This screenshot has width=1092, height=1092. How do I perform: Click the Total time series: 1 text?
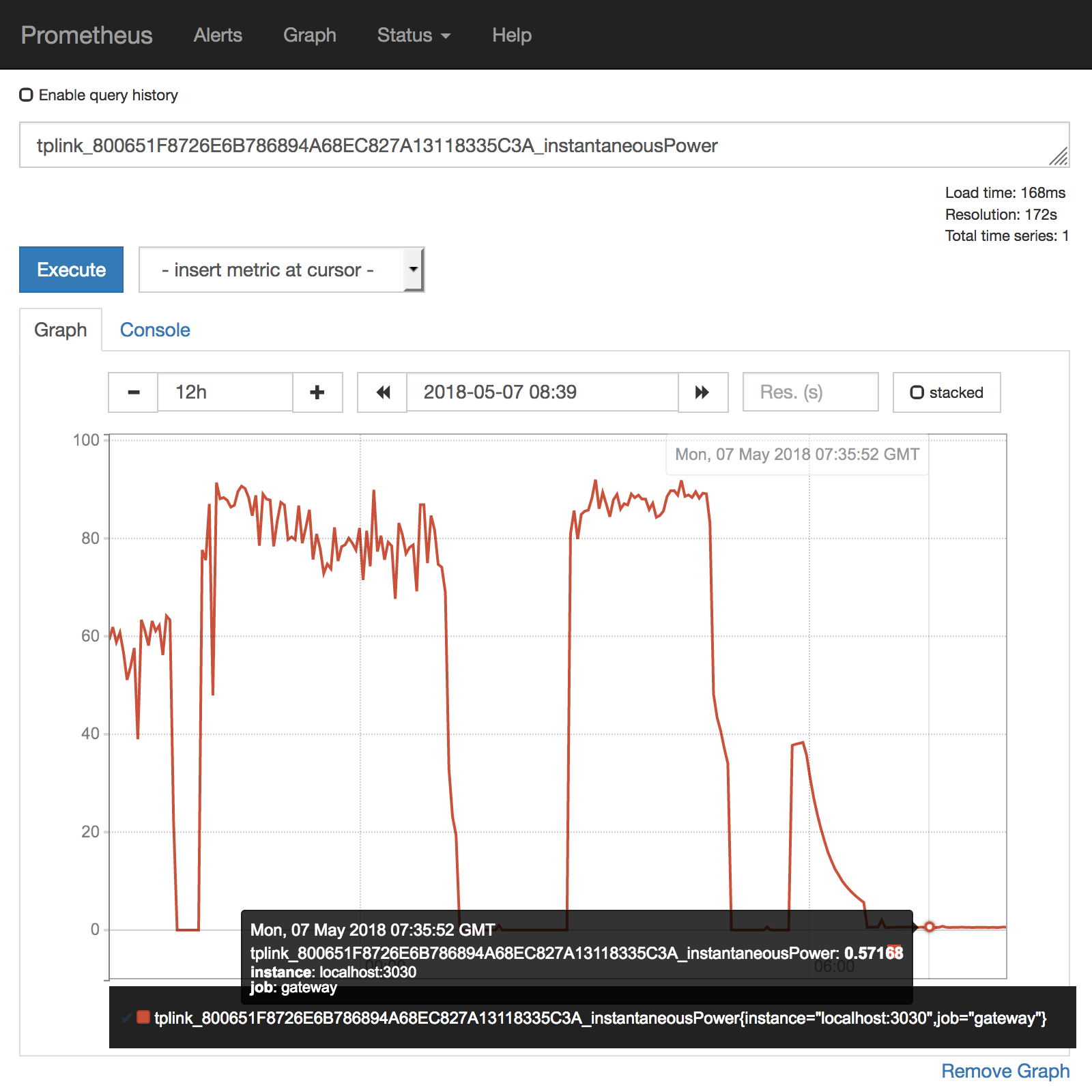1007,235
